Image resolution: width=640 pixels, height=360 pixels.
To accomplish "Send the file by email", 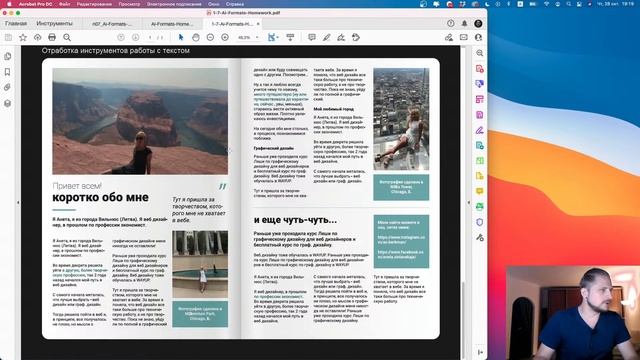I will (x=464, y=38).
